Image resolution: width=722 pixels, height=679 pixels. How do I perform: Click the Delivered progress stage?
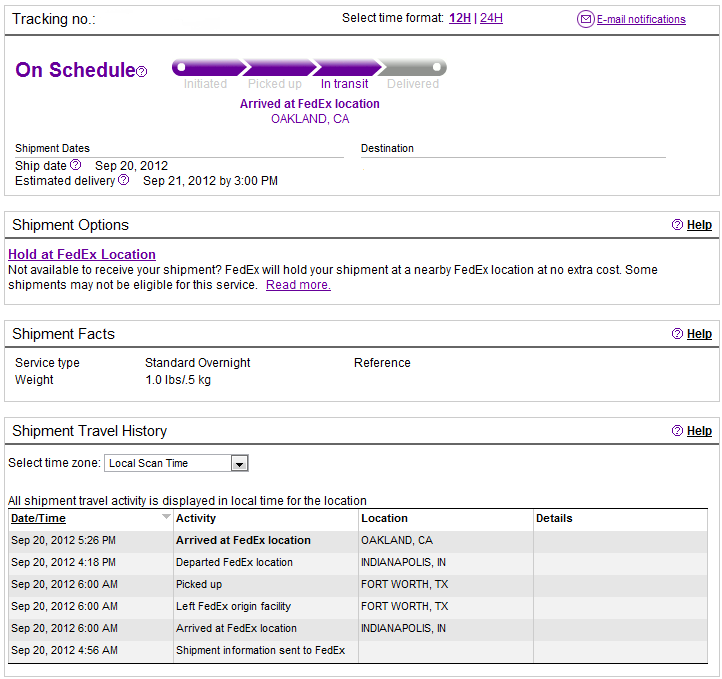[413, 84]
